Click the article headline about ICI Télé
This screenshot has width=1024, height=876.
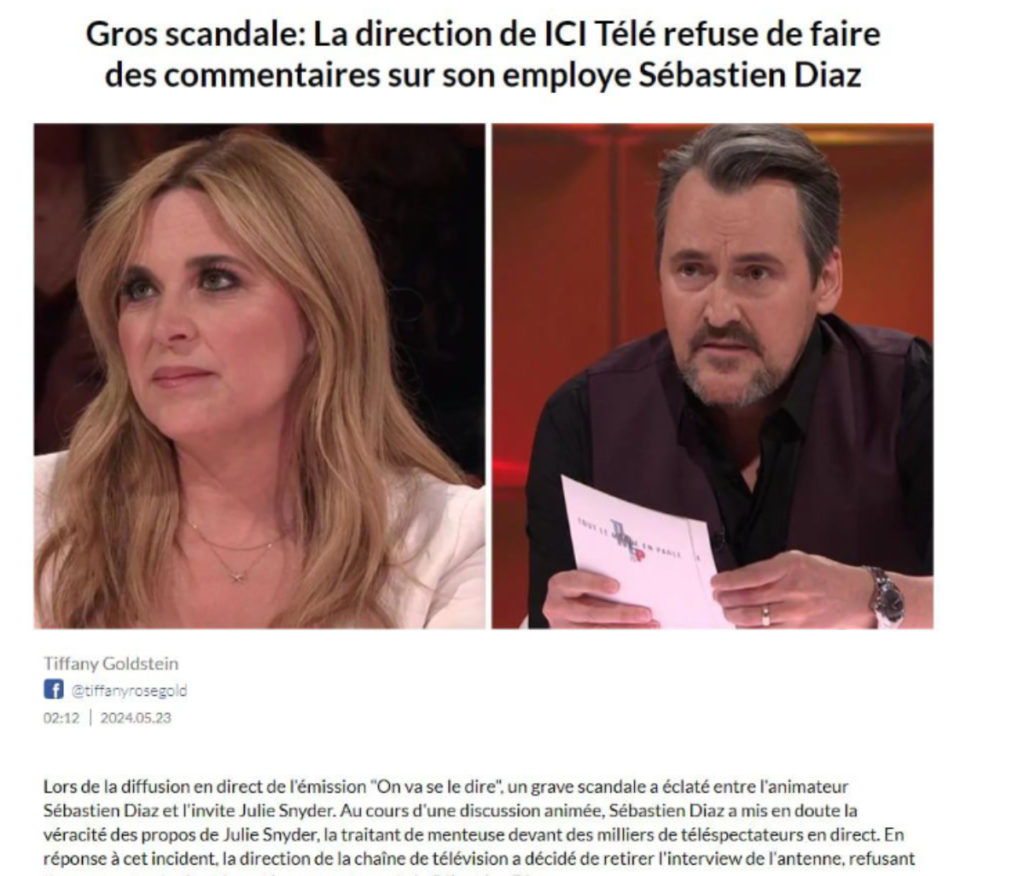pos(483,55)
